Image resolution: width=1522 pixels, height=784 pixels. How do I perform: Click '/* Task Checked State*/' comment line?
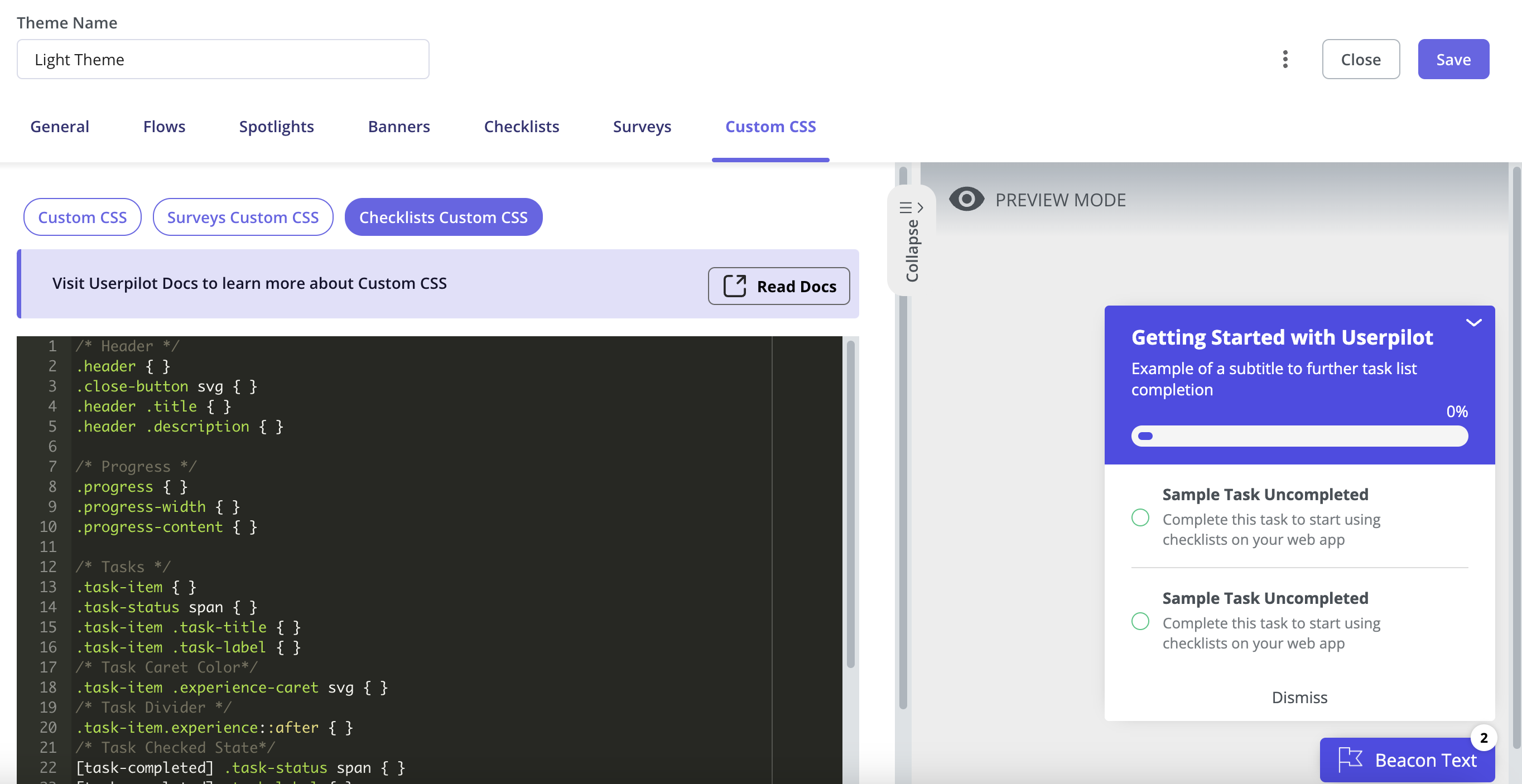coord(176,747)
